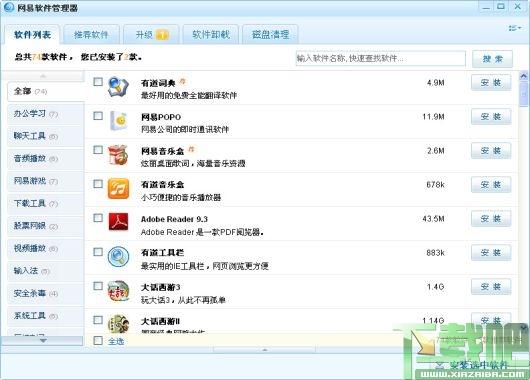This screenshot has height=380, width=530.
Task: Open the view options icon at top right
Action: 514,28
